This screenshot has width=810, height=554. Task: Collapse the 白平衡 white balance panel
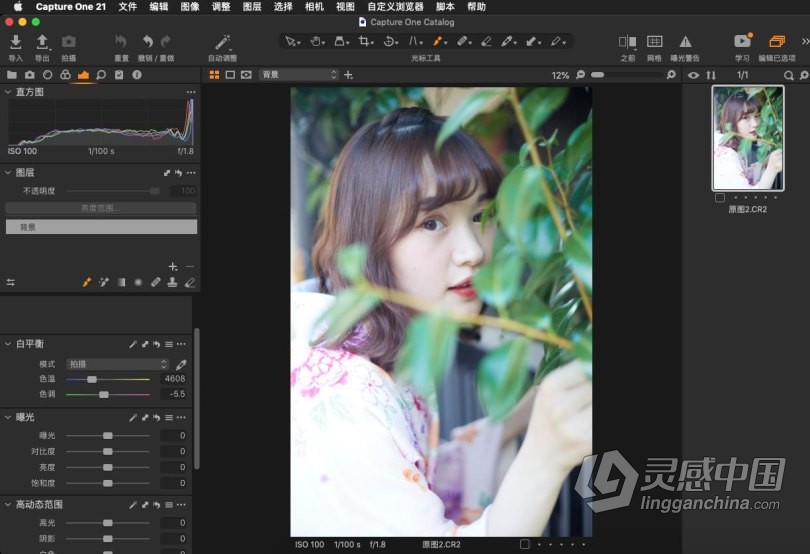pyautogui.click(x=8, y=344)
